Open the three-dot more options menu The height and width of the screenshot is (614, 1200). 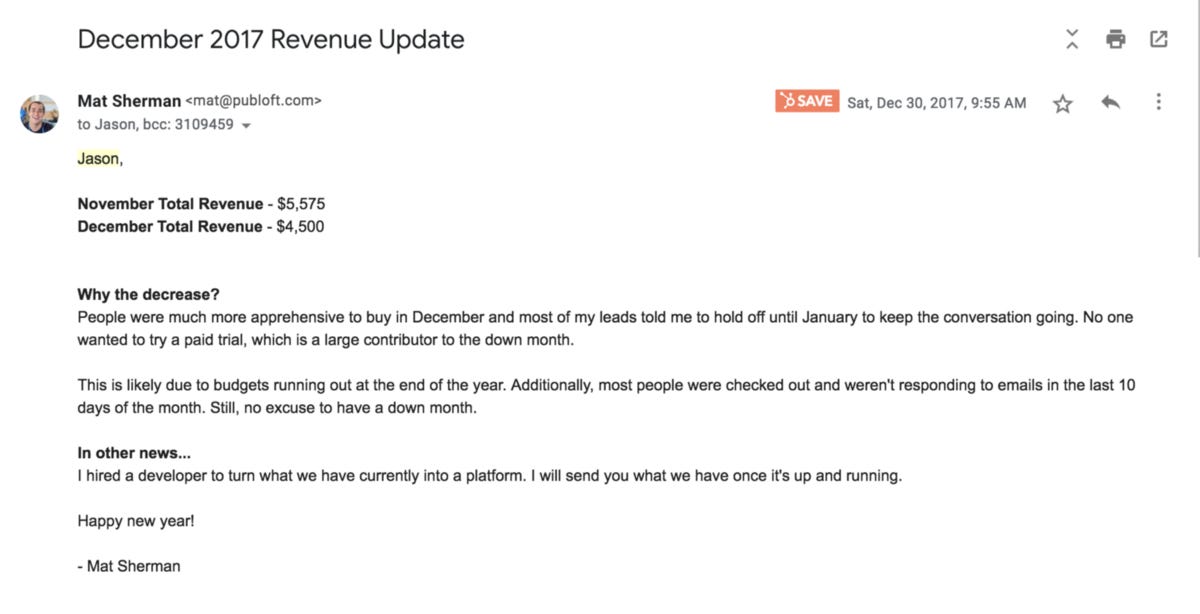coord(1158,102)
